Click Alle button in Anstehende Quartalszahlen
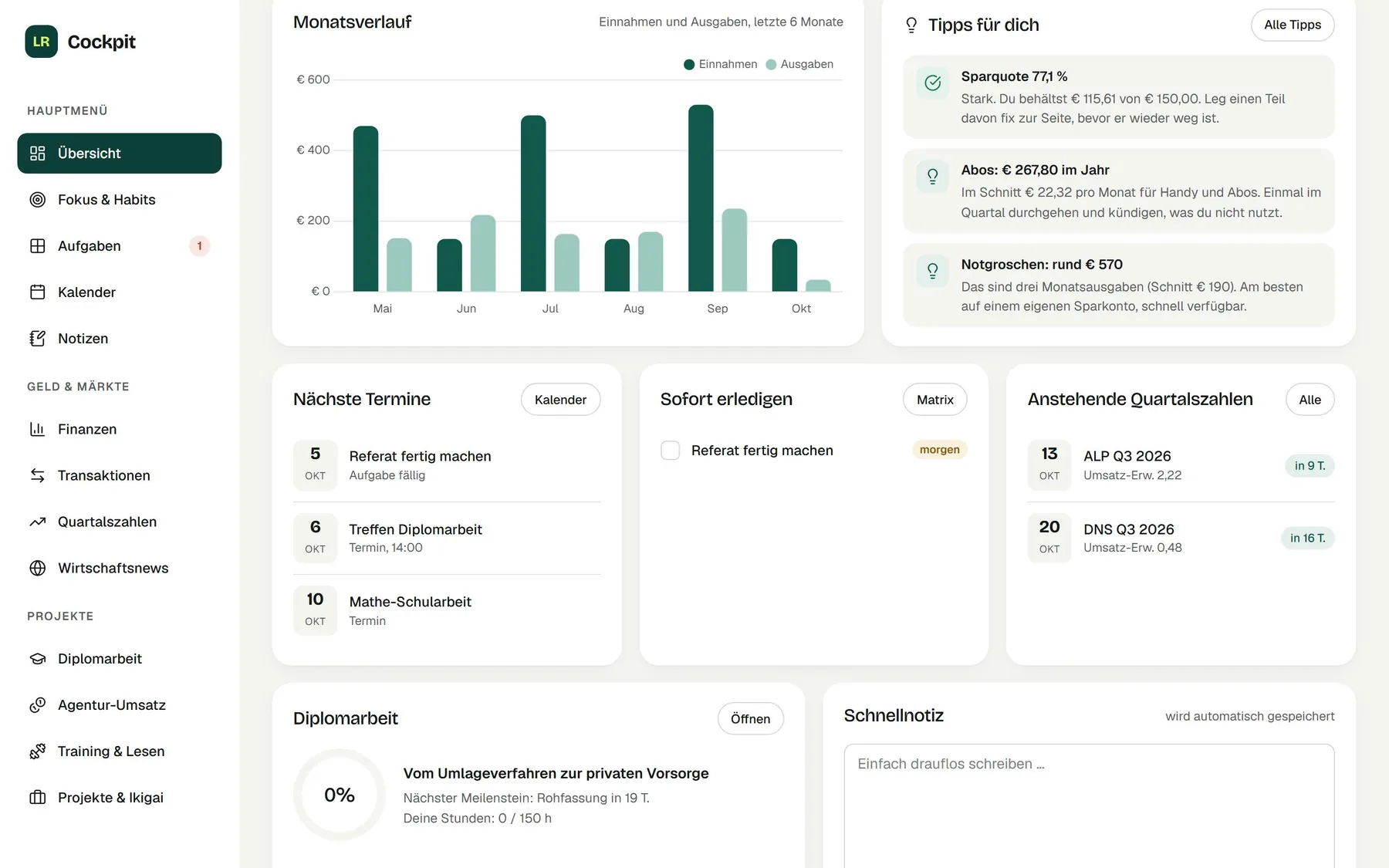Screen dimensions: 1389x868 pyautogui.click(x=1310, y=400)
